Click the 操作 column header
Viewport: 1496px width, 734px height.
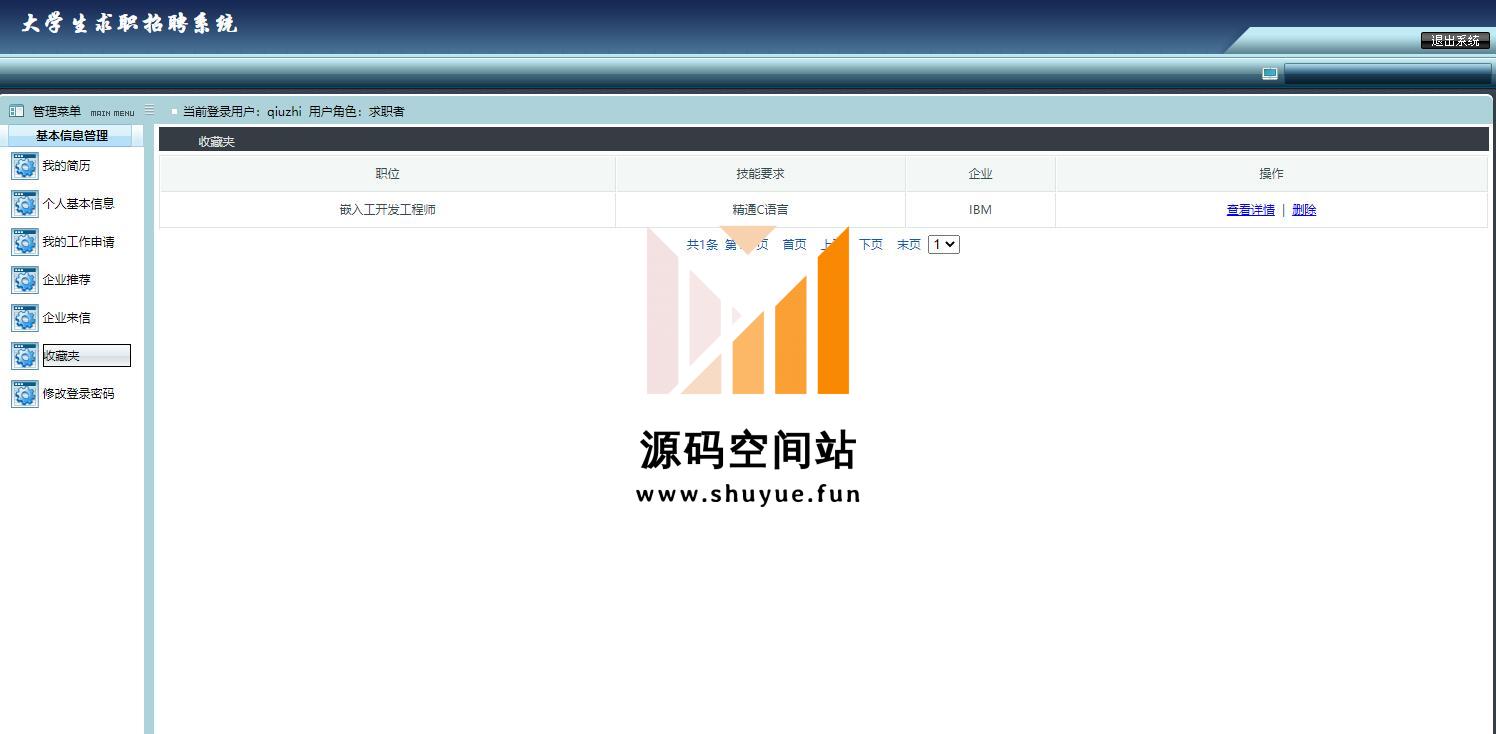tap(1271, 174)
